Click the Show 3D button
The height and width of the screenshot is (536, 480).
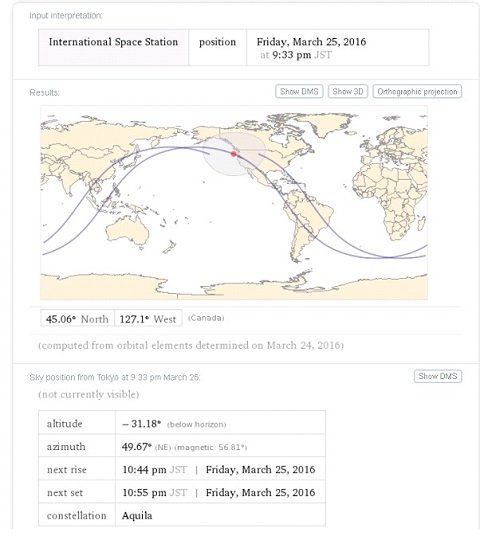[x=348, y=92]
